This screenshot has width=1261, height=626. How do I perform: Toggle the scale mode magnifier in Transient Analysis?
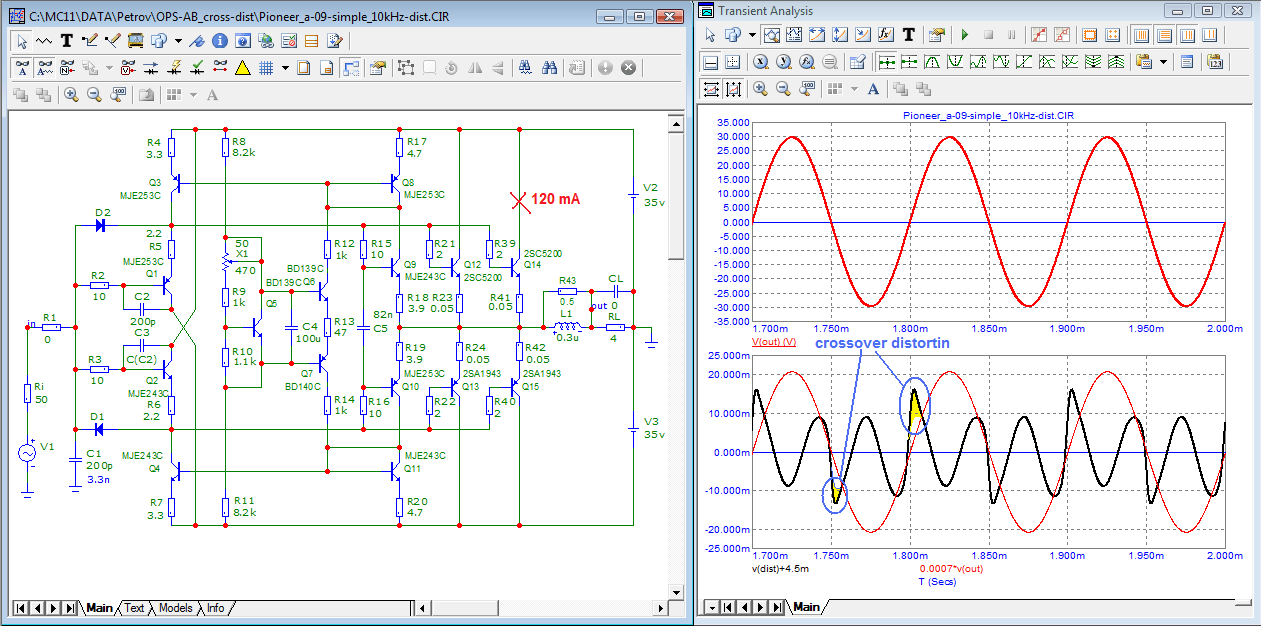[772, 35]
